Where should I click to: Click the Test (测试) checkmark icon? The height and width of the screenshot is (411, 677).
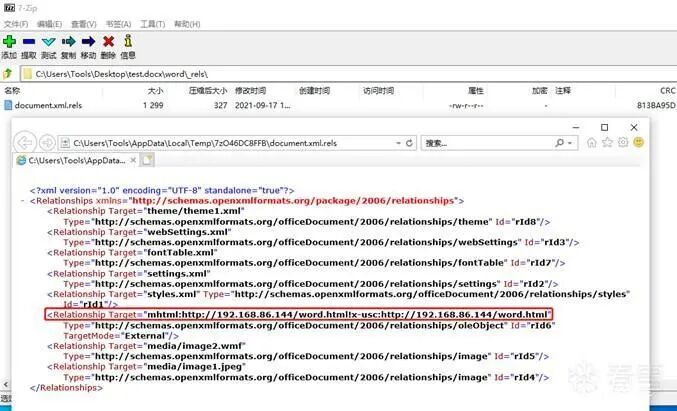coord(49,41)
